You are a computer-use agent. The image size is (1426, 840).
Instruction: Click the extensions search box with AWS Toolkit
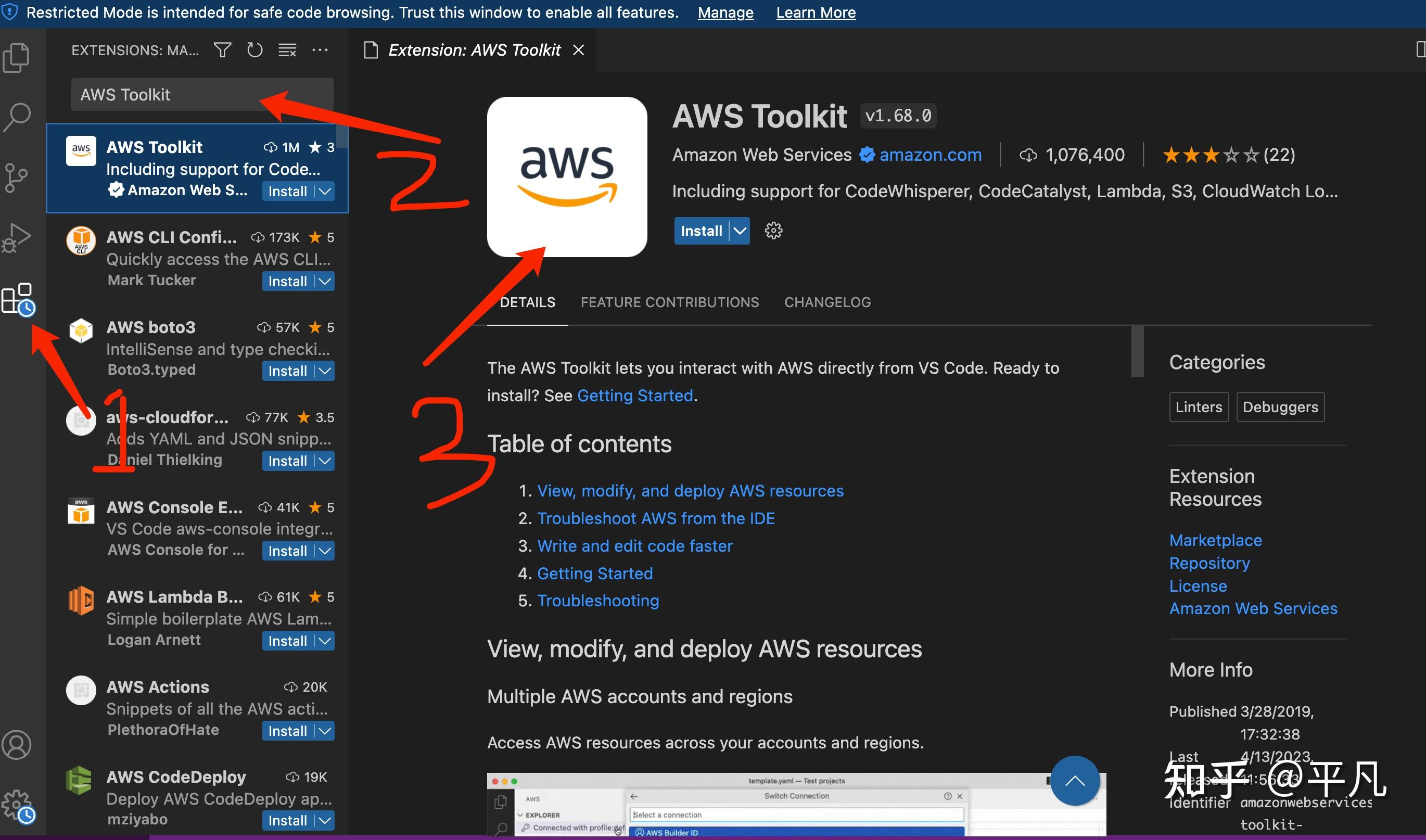[202, 95]
